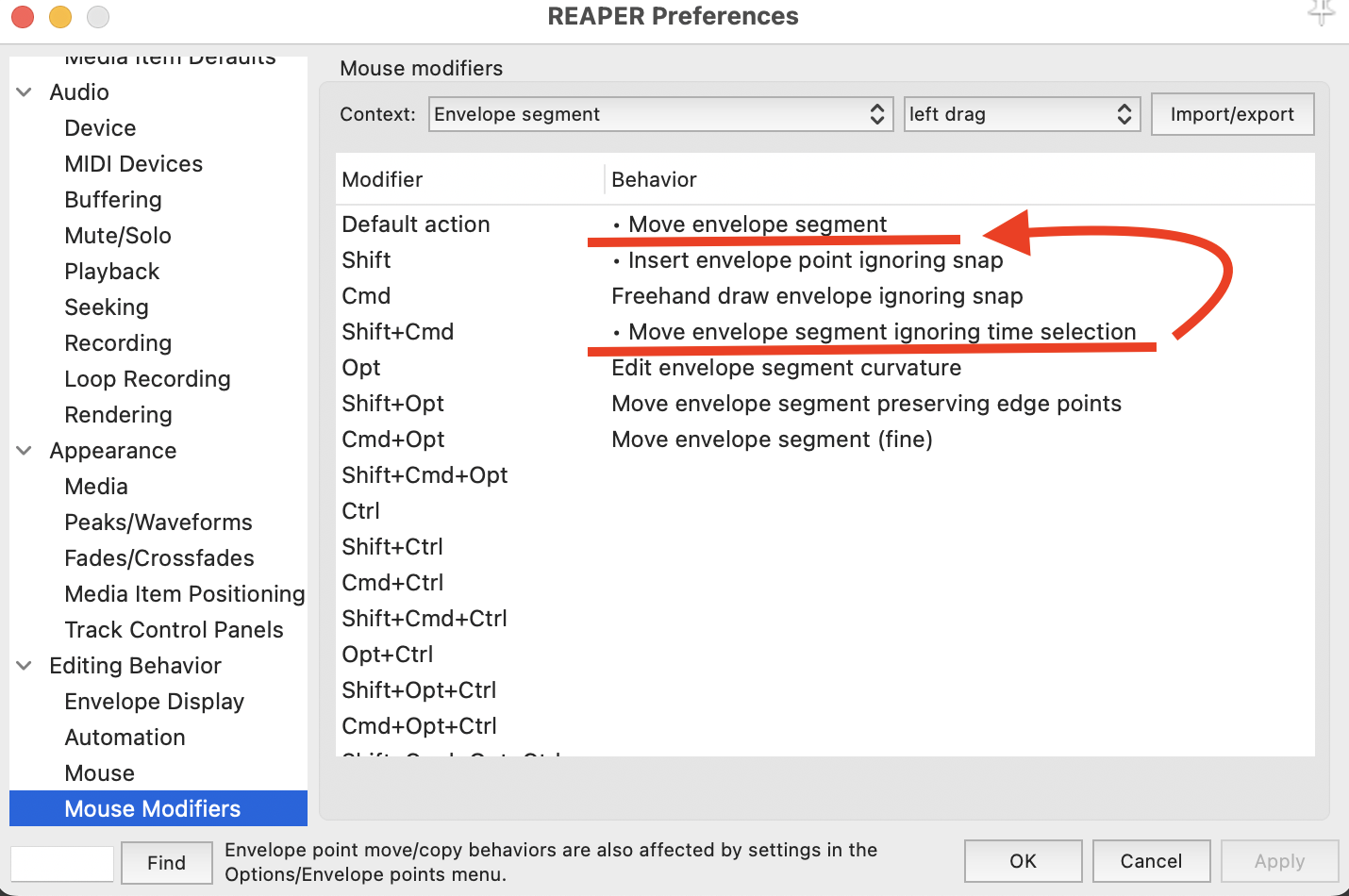The width and height of the screenshot is (1349, 896).
Task: Select the Shift+Cmd modifier row
Action: (397, 332)
